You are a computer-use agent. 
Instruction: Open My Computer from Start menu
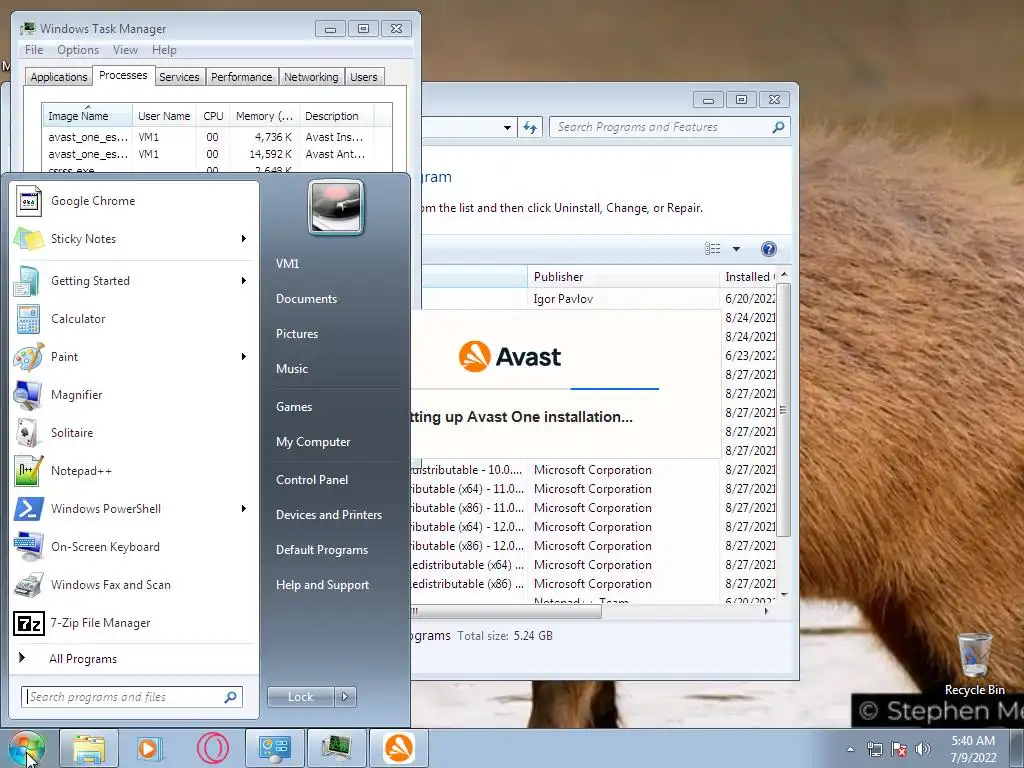click(x=313, y=442)
